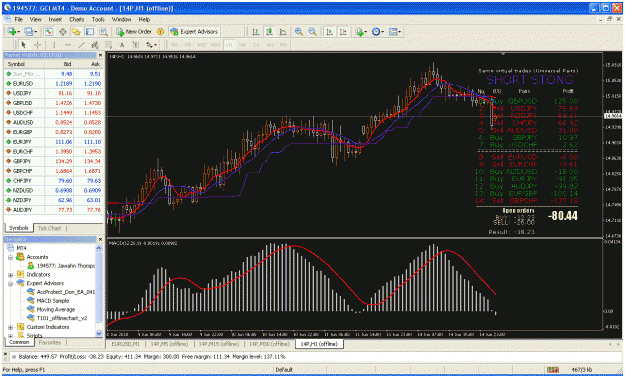Screen dimensions: 625x376
Task: Collapse the Accounts tree node
Action: [x=11, y=257]
